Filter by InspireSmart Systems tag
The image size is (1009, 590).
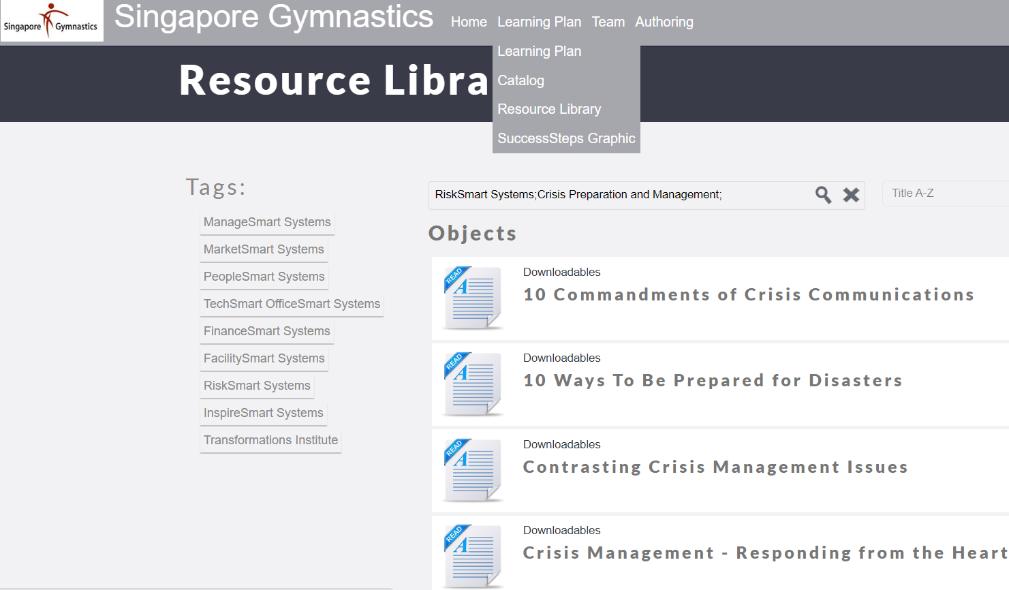pyautogui.click(x=263, y=412)
